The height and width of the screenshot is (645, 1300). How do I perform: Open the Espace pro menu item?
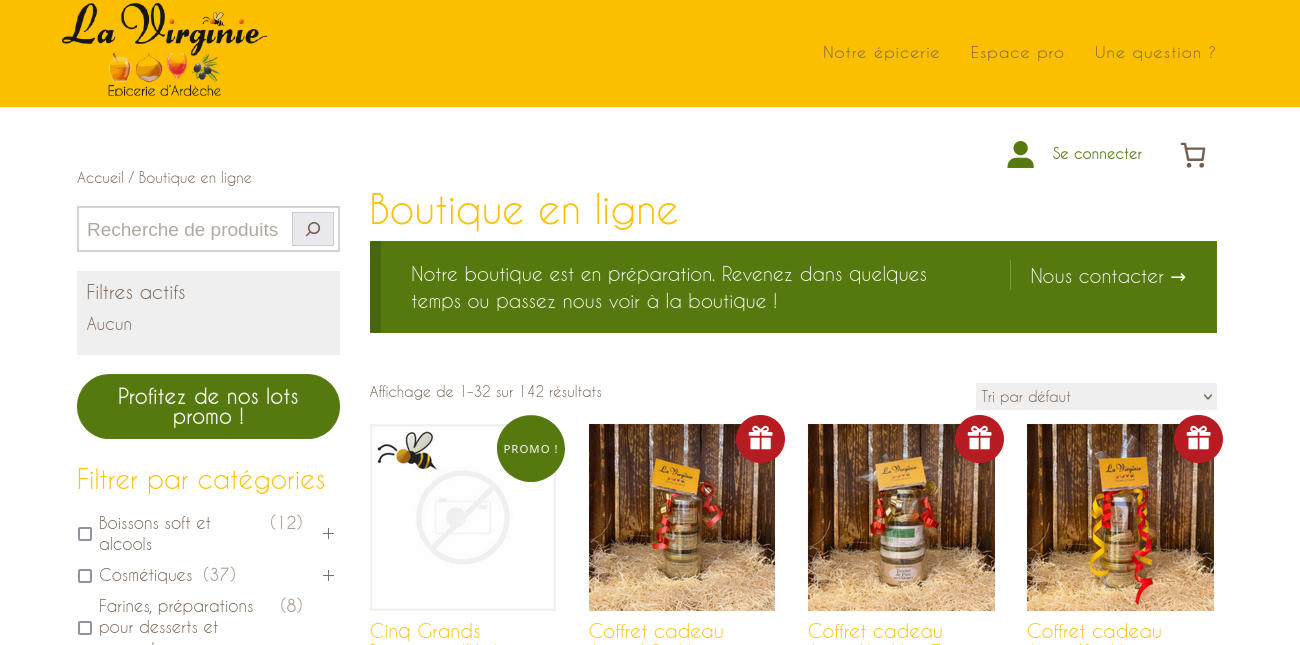(1017, 52)
